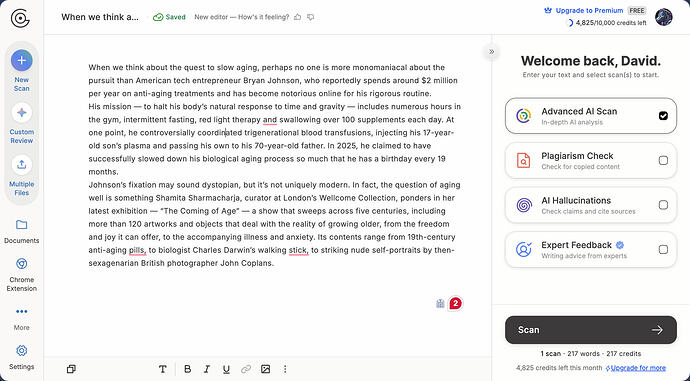Insert an image
The image size is (690, 381).
point(265,369)
